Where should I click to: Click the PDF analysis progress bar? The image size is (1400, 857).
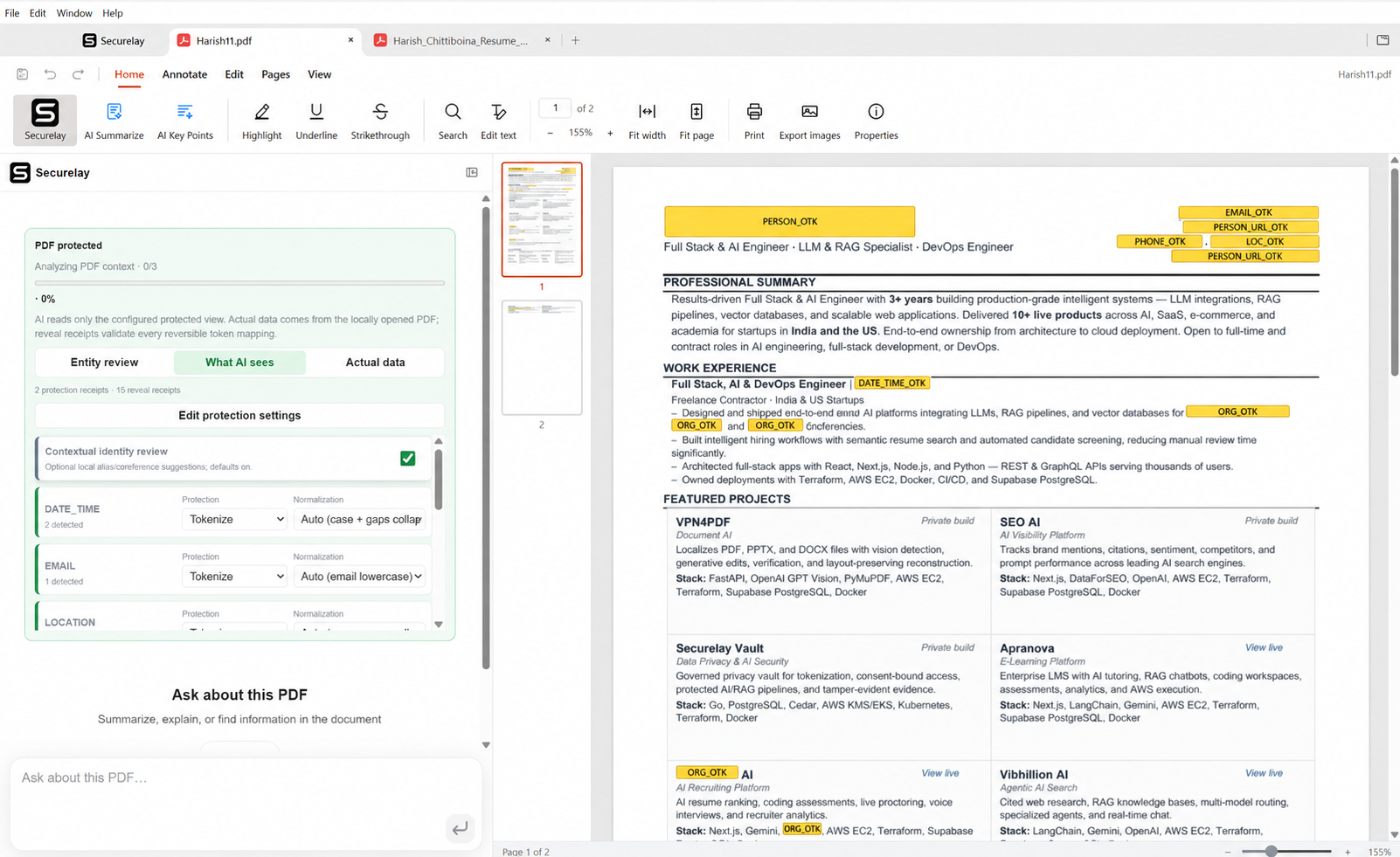tap(239, 283)
